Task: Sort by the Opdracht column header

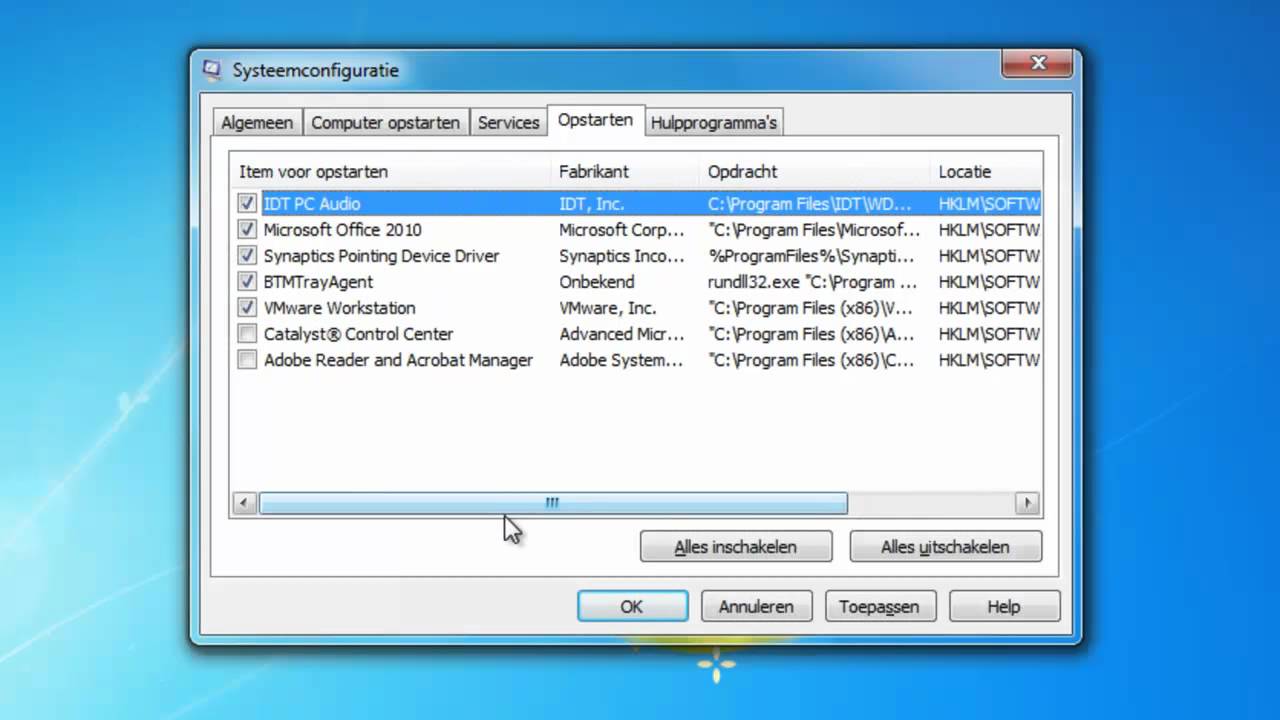Action: pyautogui.click(x=814, y=172)
